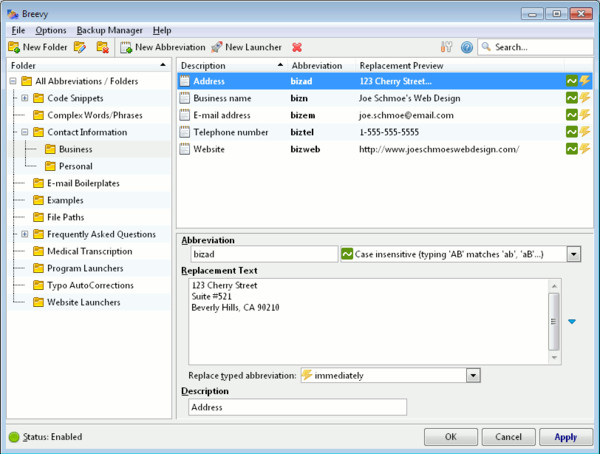Click the blue help question mark icon
Viewport: 600px width, 454px height.
(466, 47)
